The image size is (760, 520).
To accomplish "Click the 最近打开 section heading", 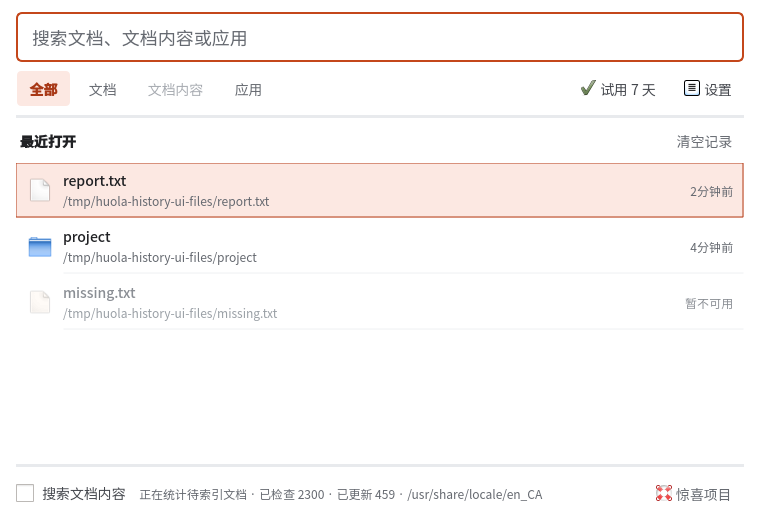I will [x=48, y=142].
